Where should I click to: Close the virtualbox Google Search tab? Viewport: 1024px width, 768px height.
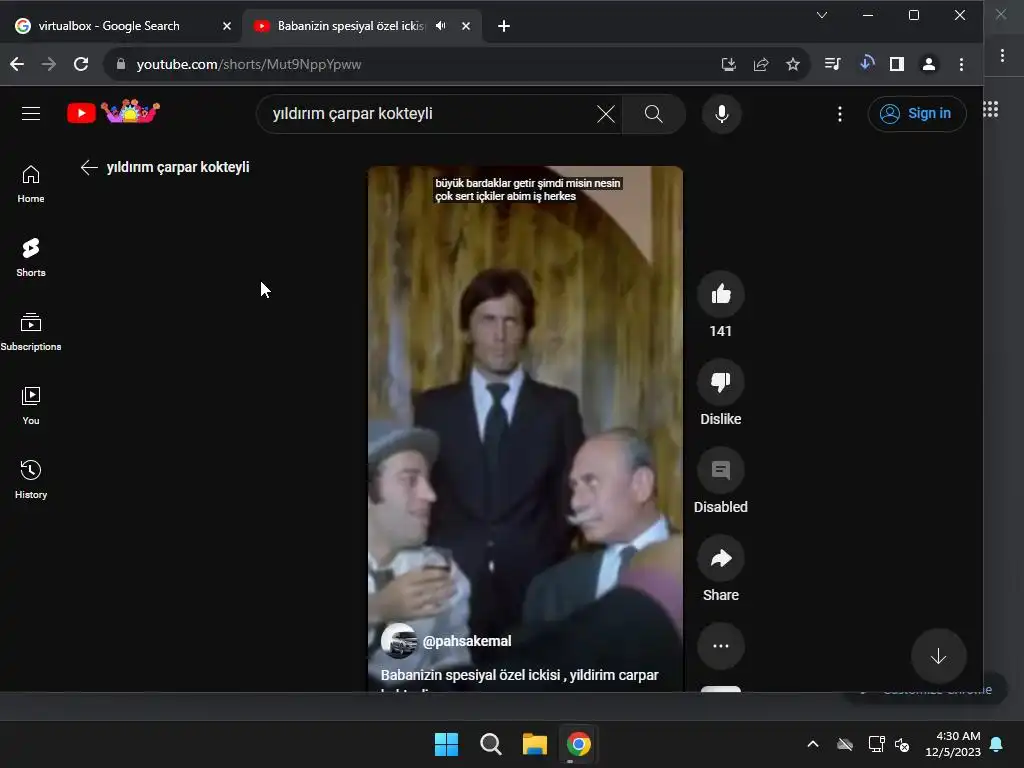[227, 26]
